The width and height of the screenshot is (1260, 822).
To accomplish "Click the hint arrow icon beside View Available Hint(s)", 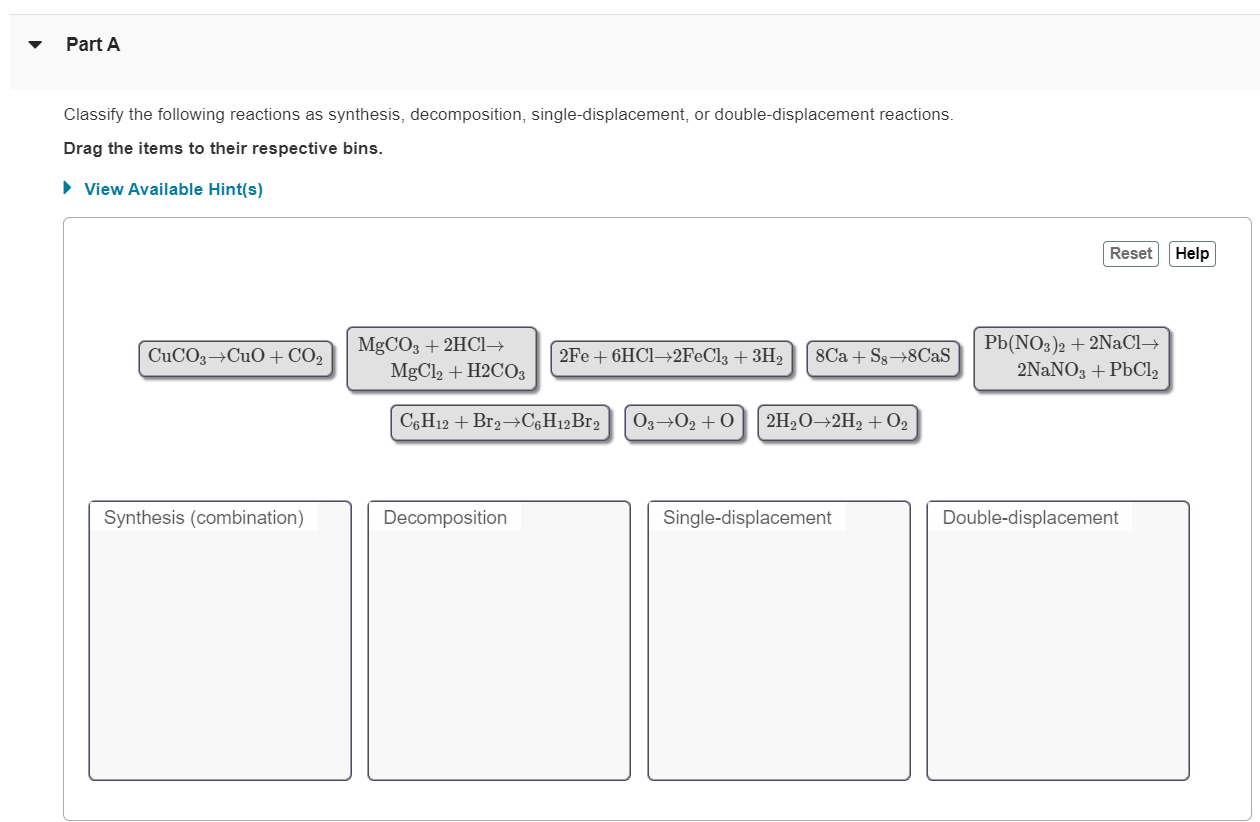I will pyautogui.click(x=67, y=189).
